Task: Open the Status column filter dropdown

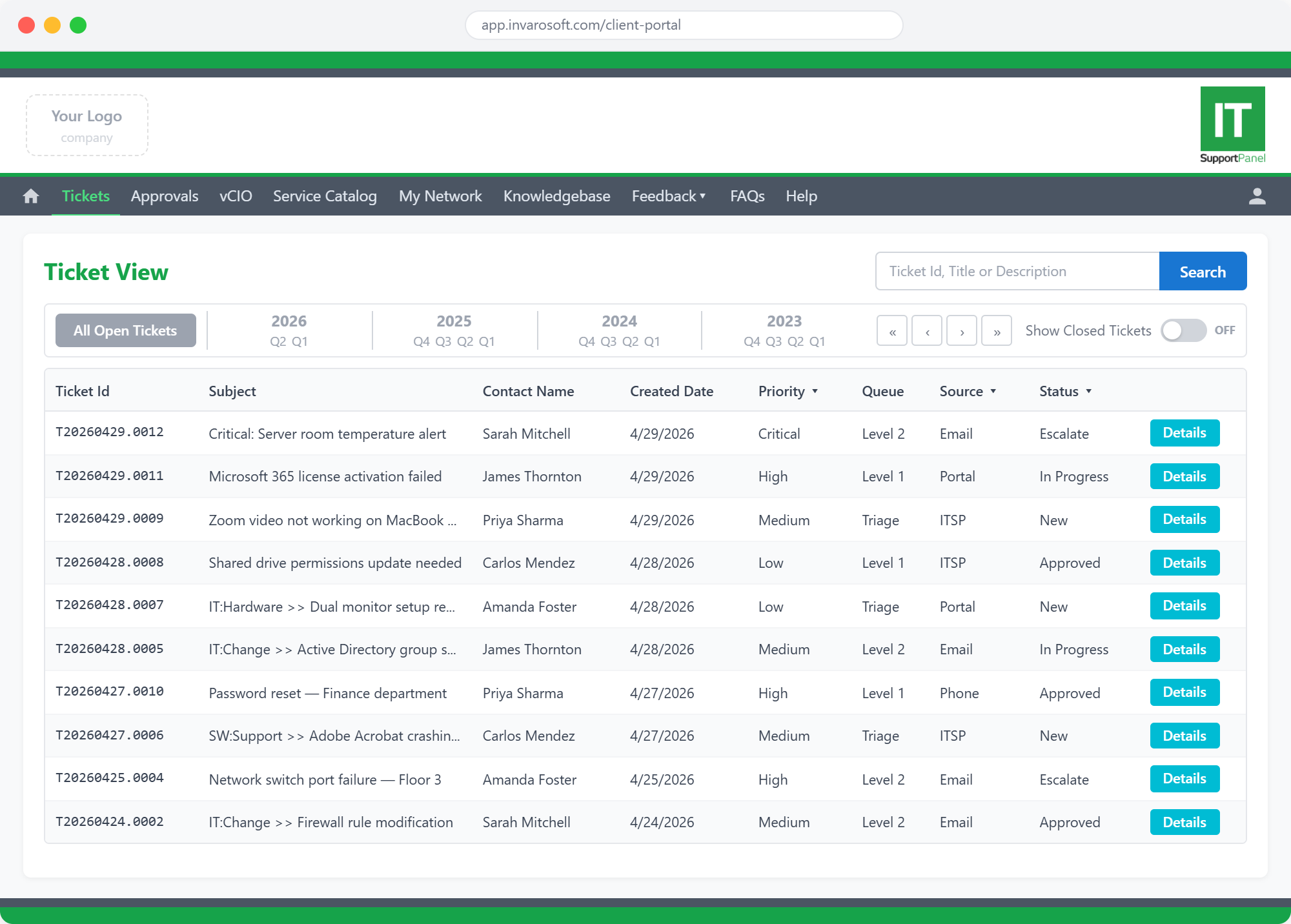Action: pos(1089,391)
